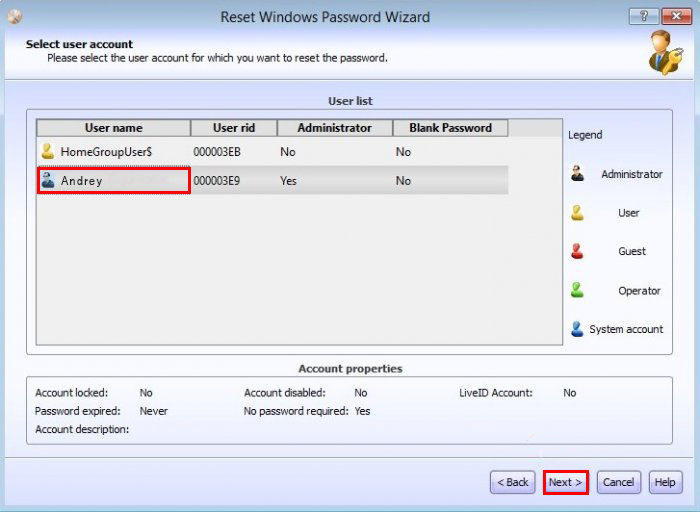Screen dimensions: 700x512
Task: Select the HomeGroupUser$ account row
Action: 272,152
